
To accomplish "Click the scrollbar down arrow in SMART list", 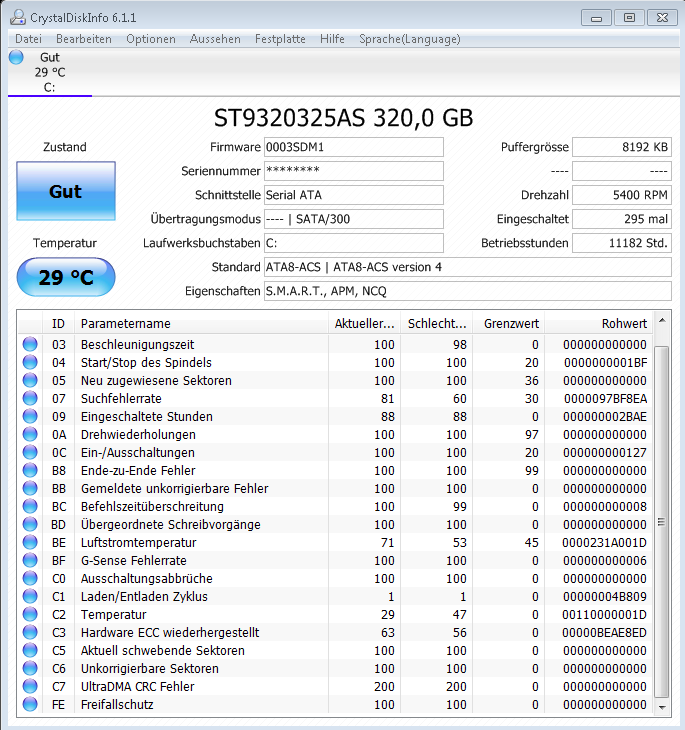I will pos(662,707).
